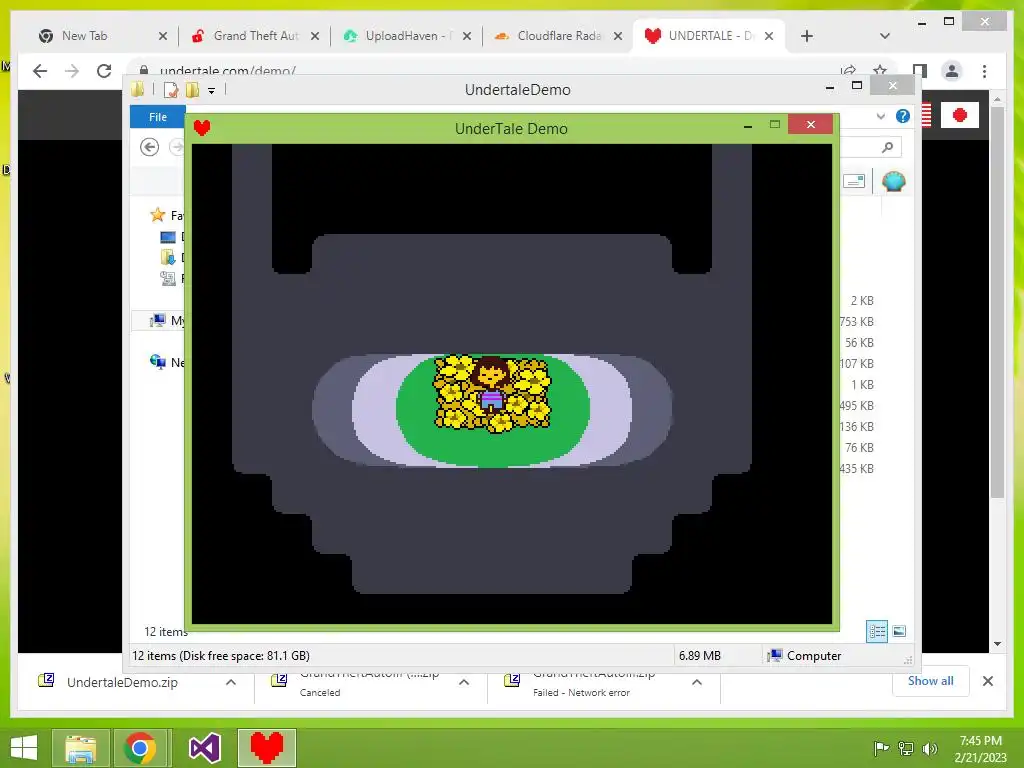Click the Chrome share page icon

(848, 70)
